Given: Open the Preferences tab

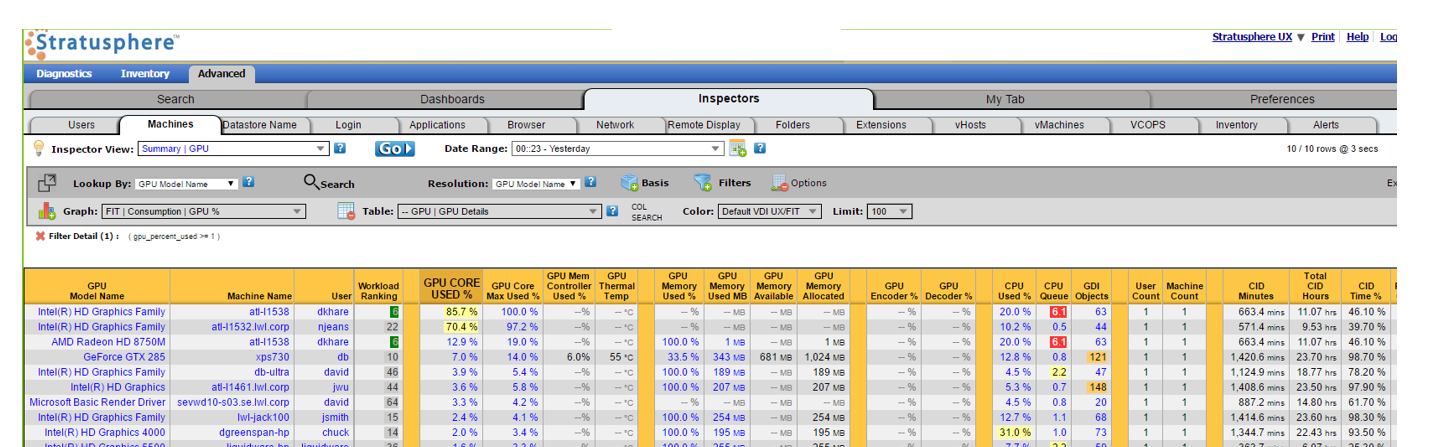Looking at the screenshot, I should 1282,99.
